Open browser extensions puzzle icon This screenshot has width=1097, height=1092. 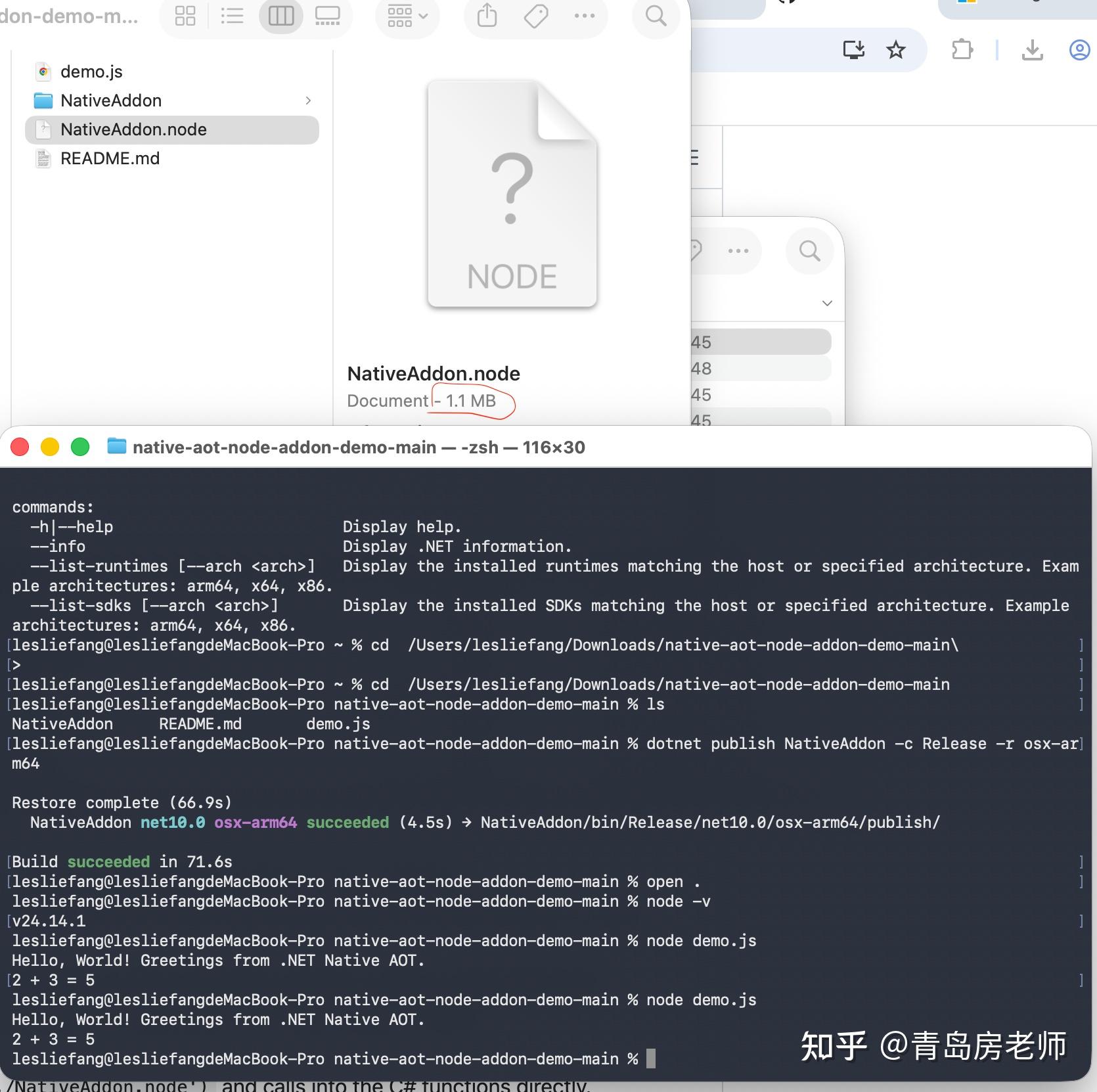[962, 49]
